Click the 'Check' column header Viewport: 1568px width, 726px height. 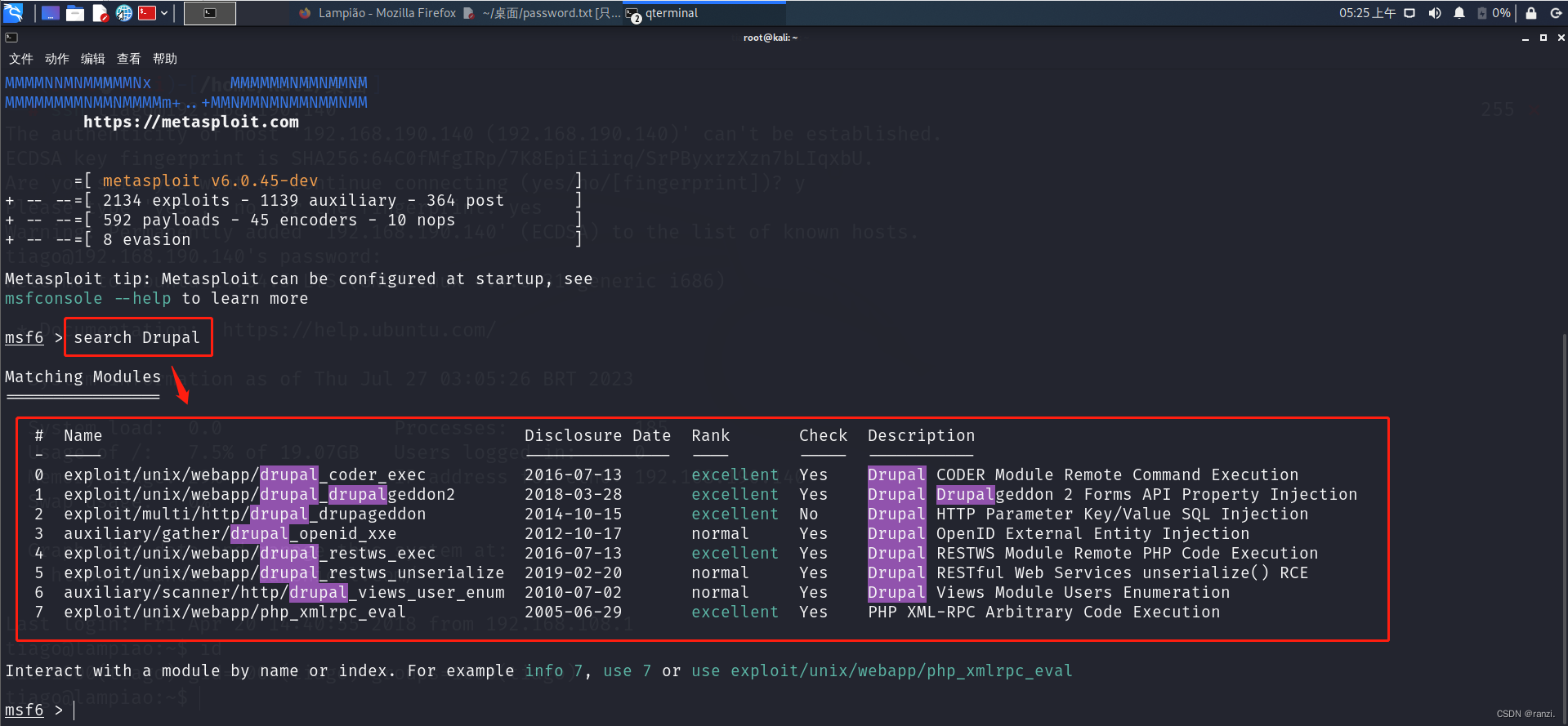(x=824, y=435)
